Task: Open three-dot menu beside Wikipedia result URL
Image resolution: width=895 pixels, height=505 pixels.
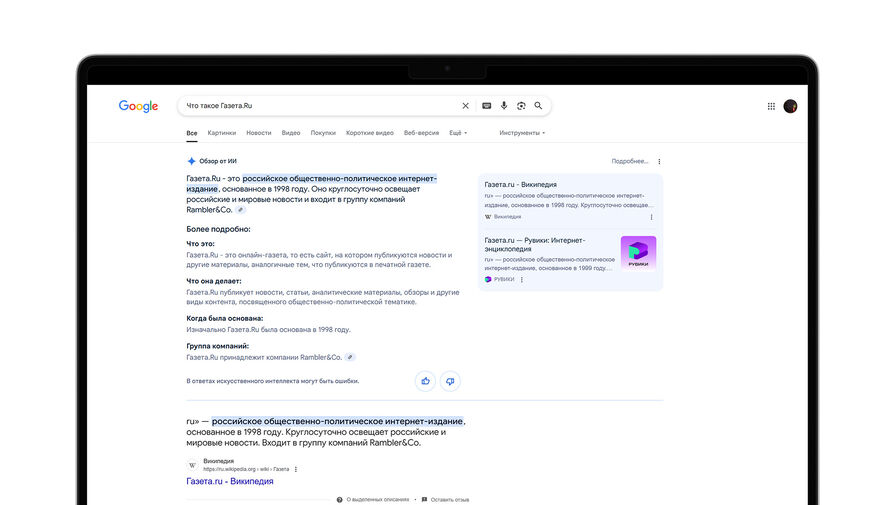Action: (x=296, y=469)
